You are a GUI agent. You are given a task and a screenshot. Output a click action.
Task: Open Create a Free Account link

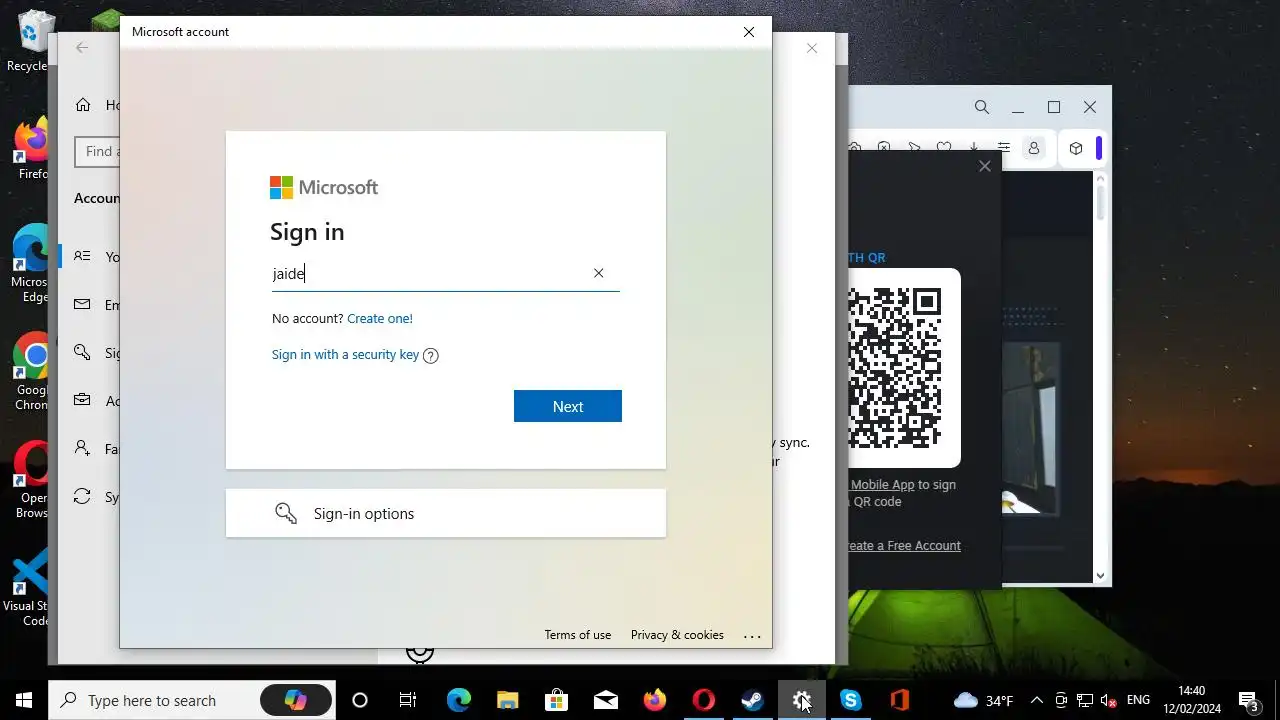pos(904,545)
